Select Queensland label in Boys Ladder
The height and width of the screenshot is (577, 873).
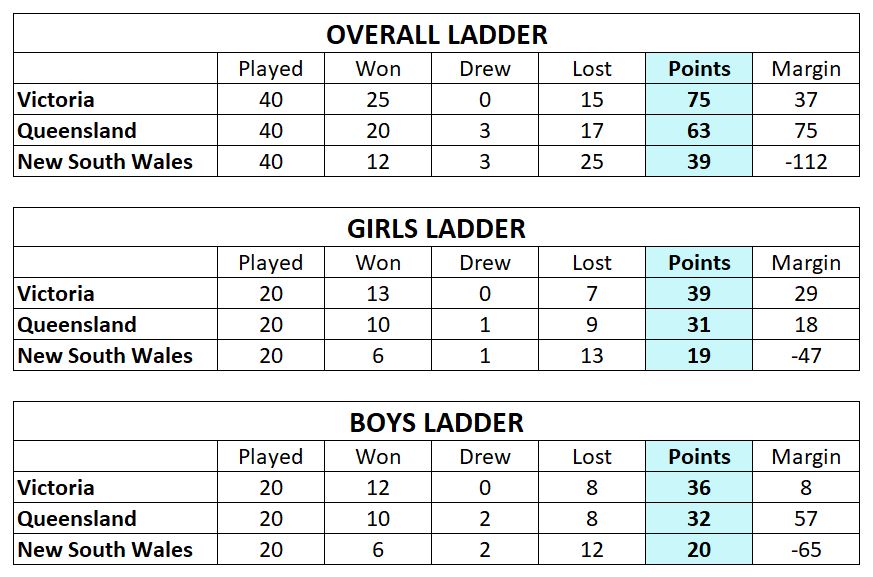click(77, 518)
